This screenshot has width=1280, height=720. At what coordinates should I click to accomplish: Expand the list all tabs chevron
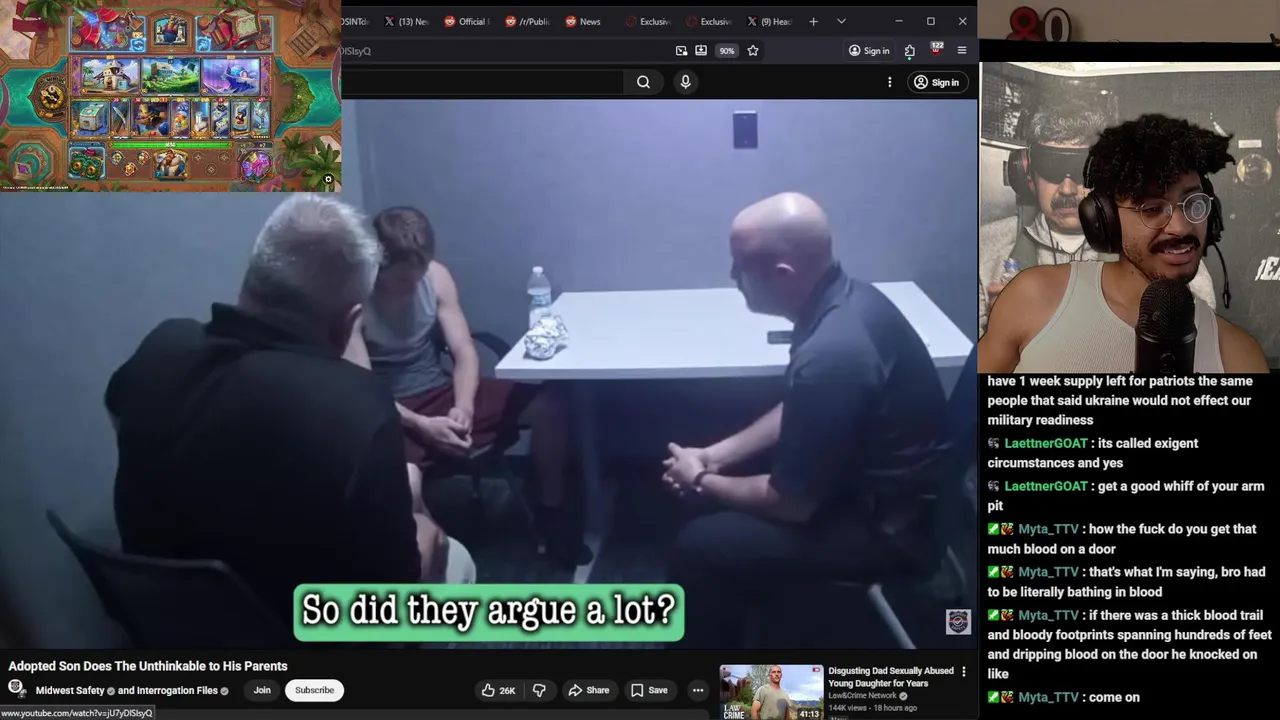(x=841, y=21)
